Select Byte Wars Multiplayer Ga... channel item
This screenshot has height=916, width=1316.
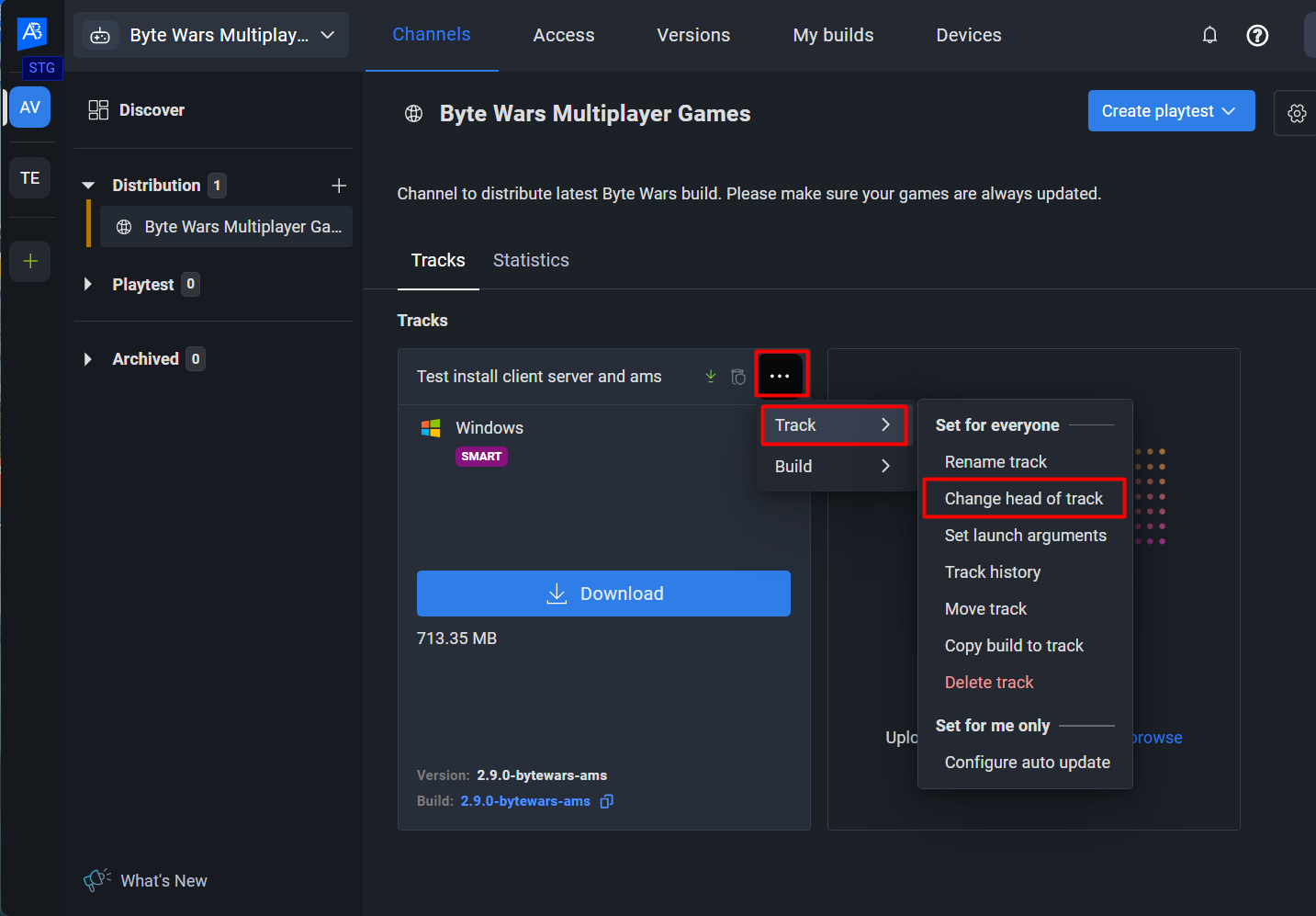coord(226,227)
